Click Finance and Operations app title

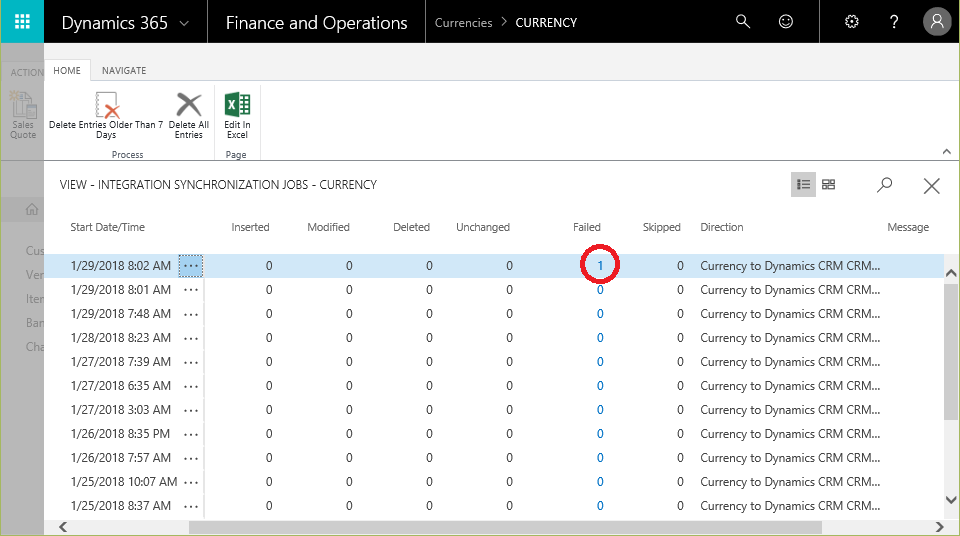click(x=317, y=23)
